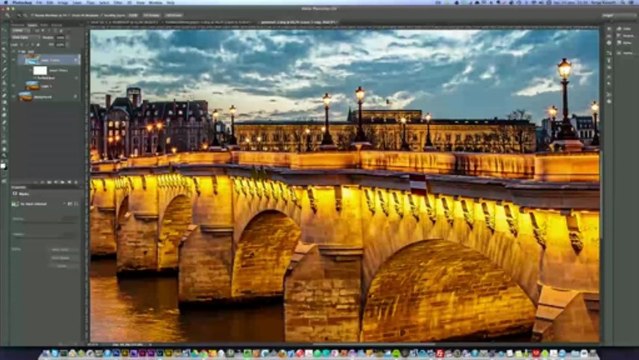Hide Layer 1 using its eye icon

13,85
